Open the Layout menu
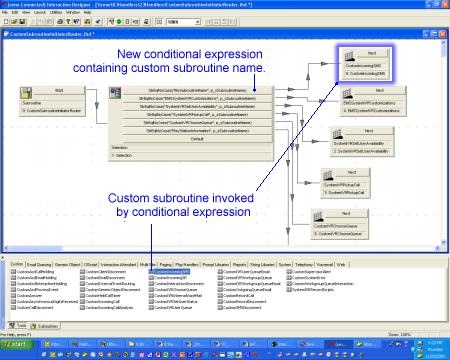 (40, 12)
